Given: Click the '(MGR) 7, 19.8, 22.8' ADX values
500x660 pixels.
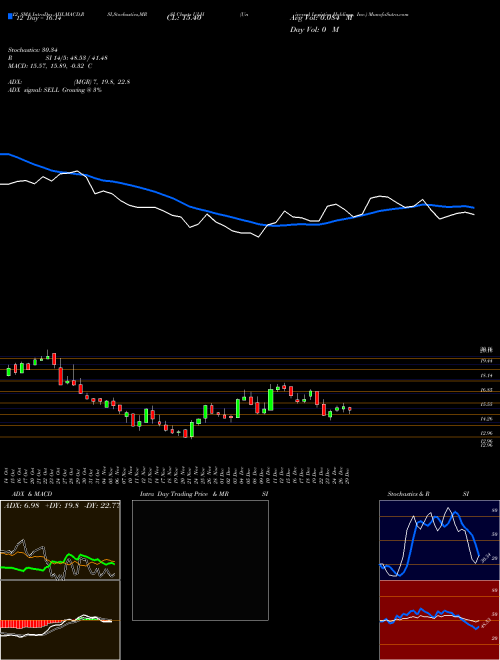Looking at the screenshot, I should point(101,82).
